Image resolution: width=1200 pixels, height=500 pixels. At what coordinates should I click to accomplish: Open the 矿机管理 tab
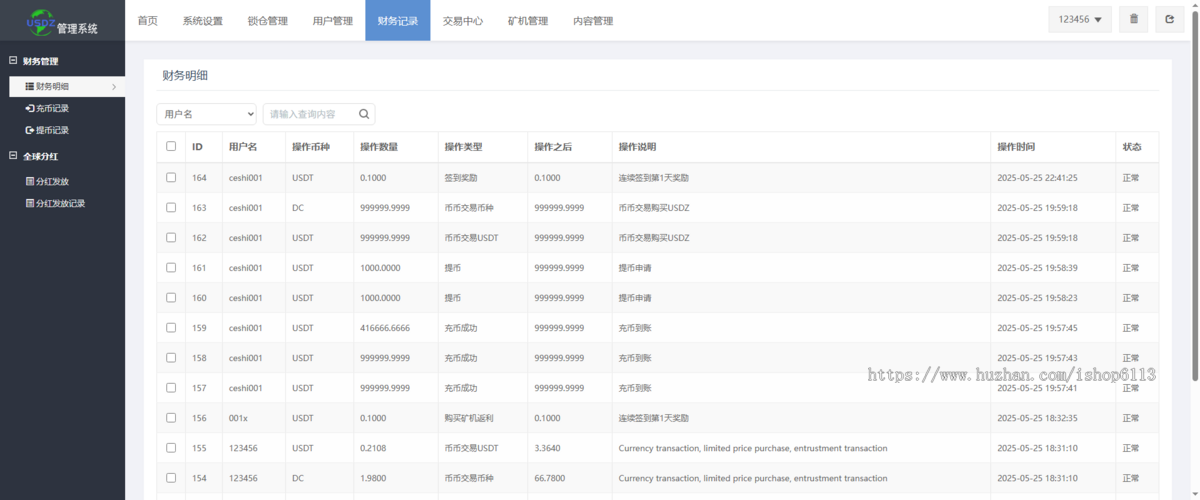[x=528, y=20]
